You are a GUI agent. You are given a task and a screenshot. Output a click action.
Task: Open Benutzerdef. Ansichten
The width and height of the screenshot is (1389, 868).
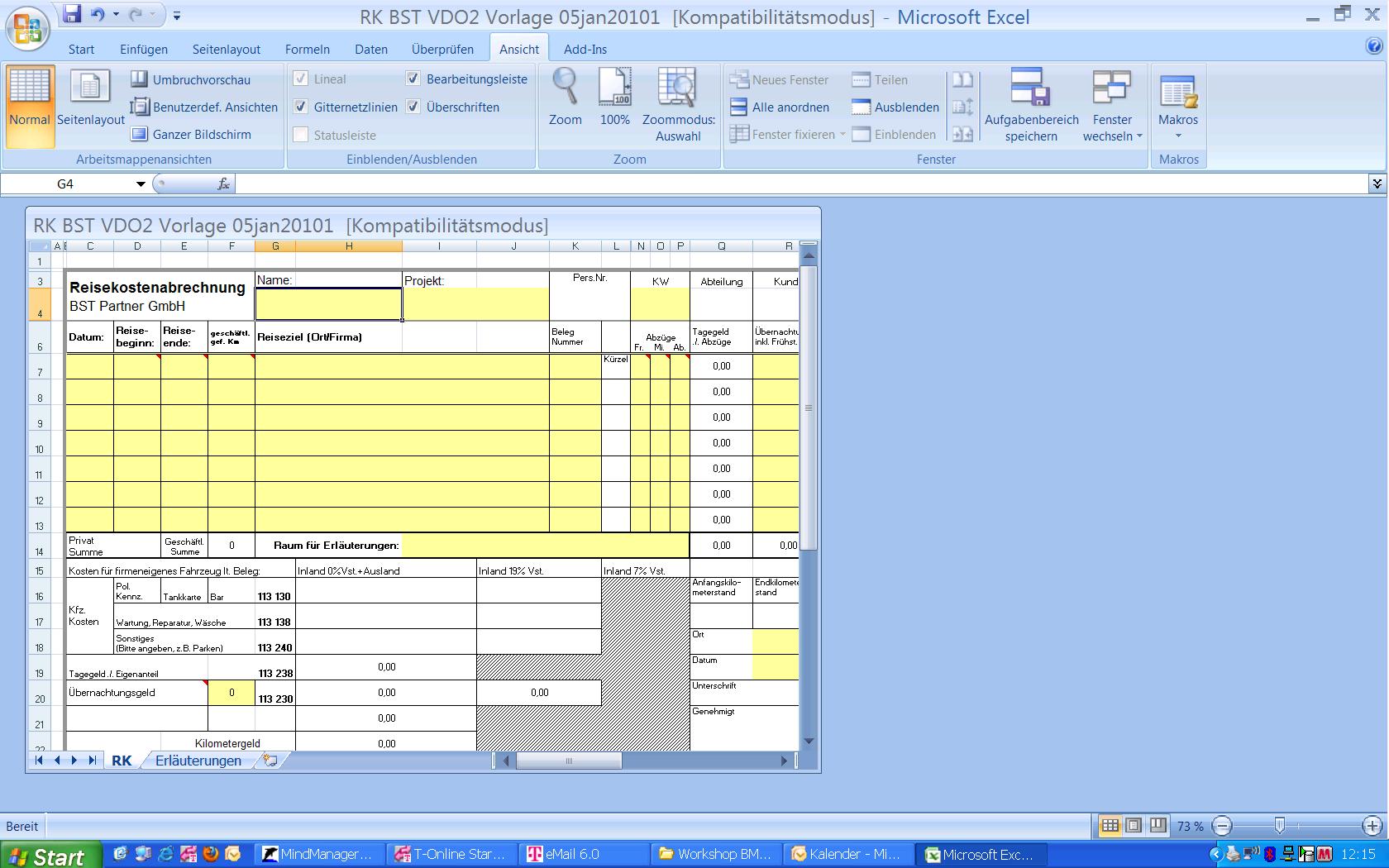[204, 107]
